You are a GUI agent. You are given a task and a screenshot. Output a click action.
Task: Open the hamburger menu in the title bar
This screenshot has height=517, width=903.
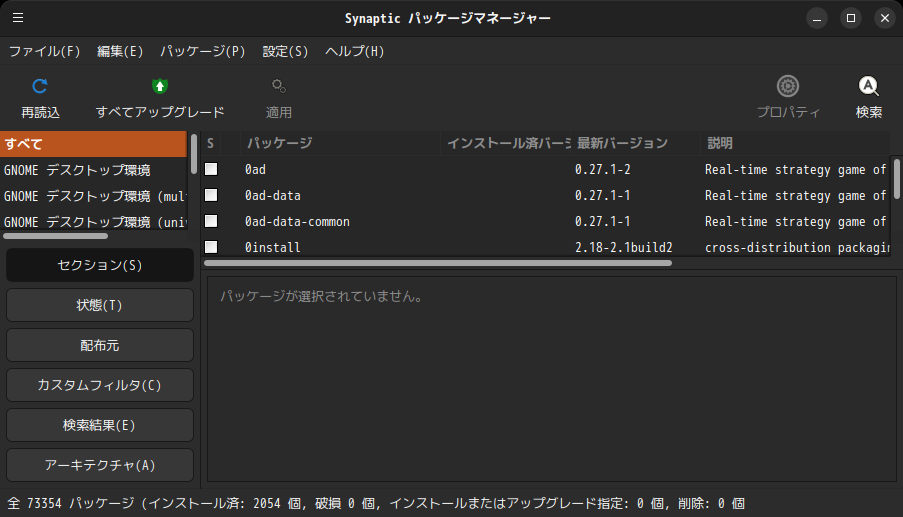pos(18,18)
